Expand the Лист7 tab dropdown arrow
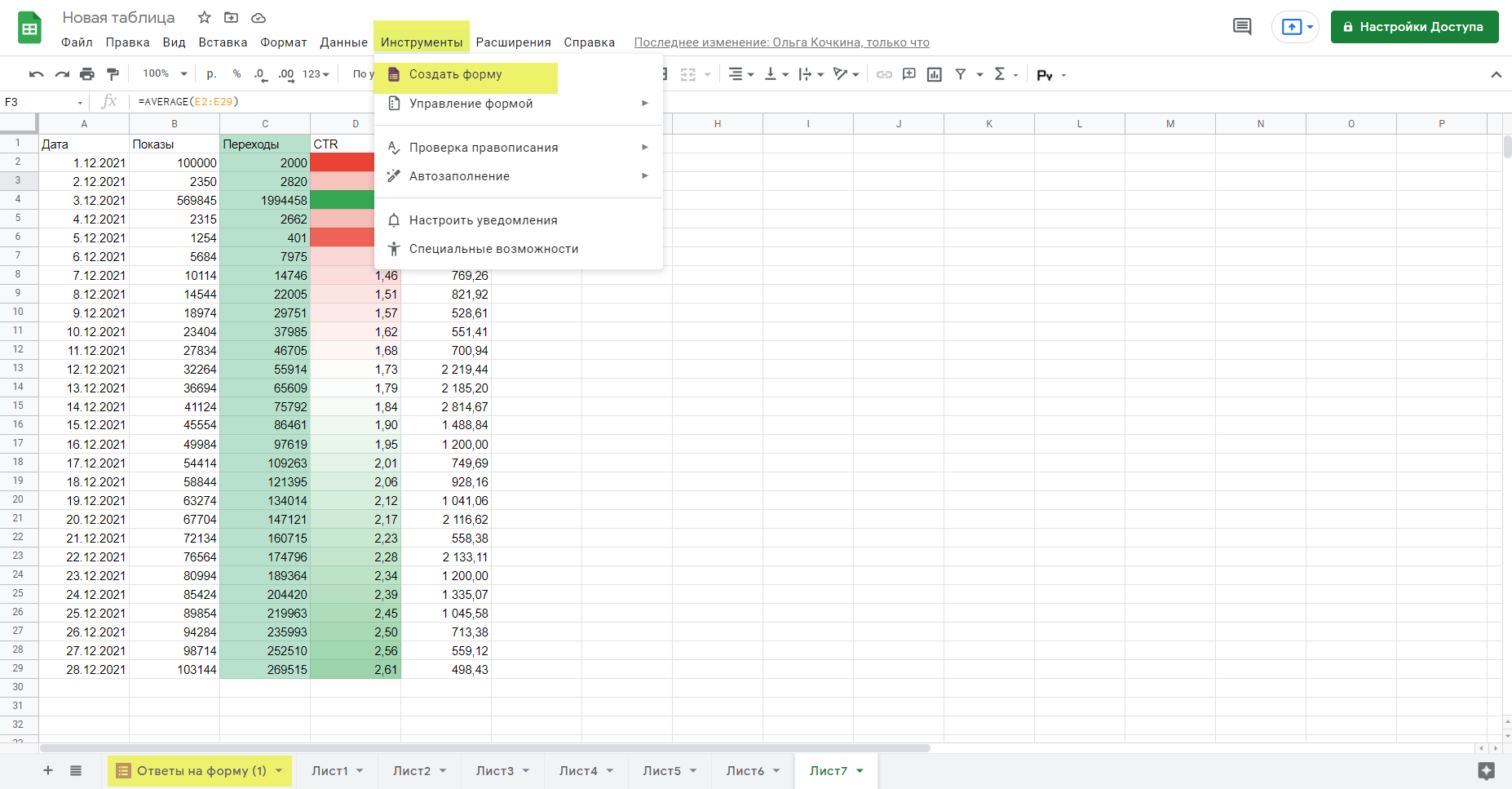Viewport: 1512px width, 789px height. pos(860,771)
